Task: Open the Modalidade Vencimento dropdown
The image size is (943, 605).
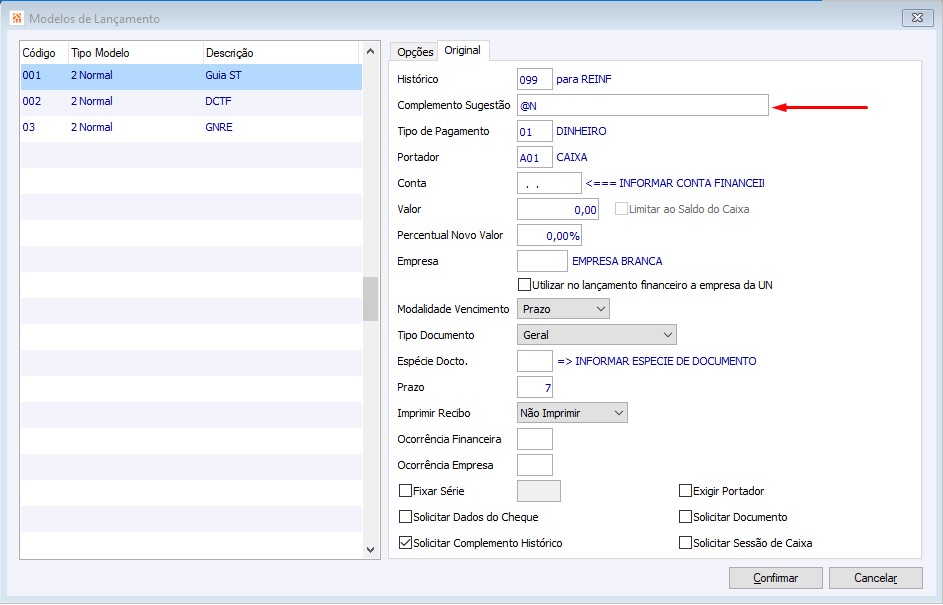Action: [563, 309]
